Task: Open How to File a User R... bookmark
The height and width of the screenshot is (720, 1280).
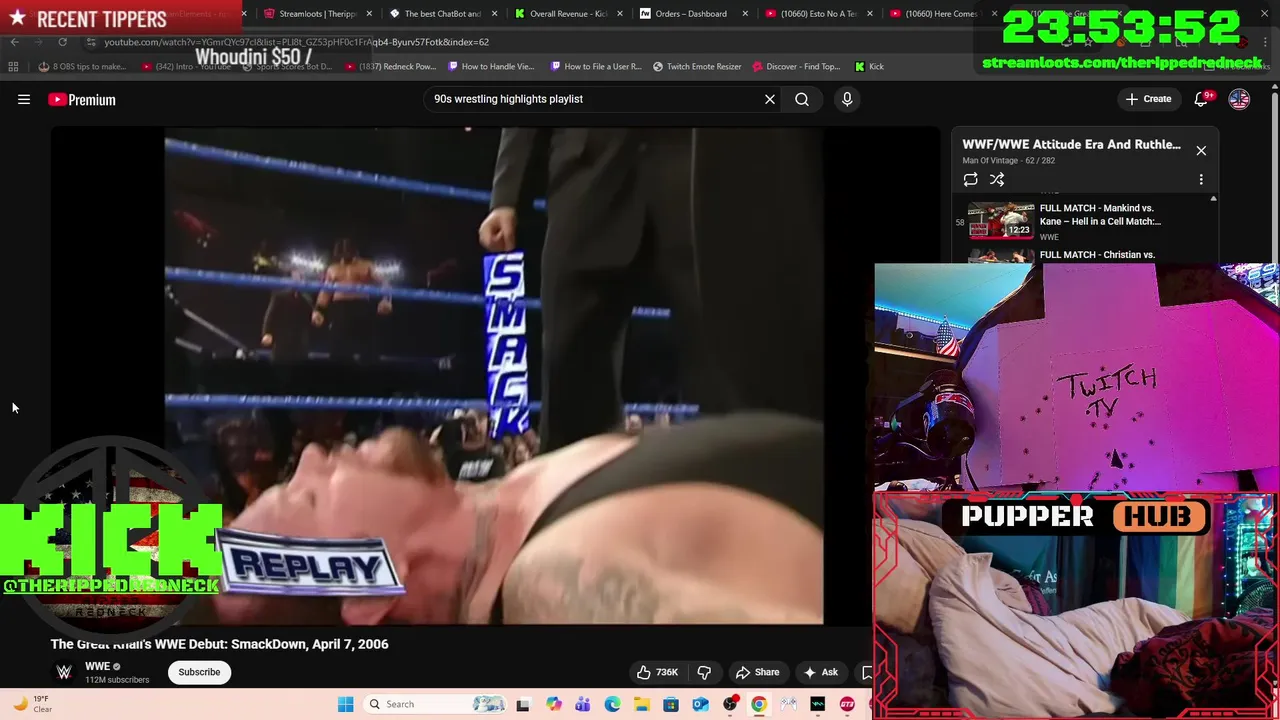Action: [595, 67]
